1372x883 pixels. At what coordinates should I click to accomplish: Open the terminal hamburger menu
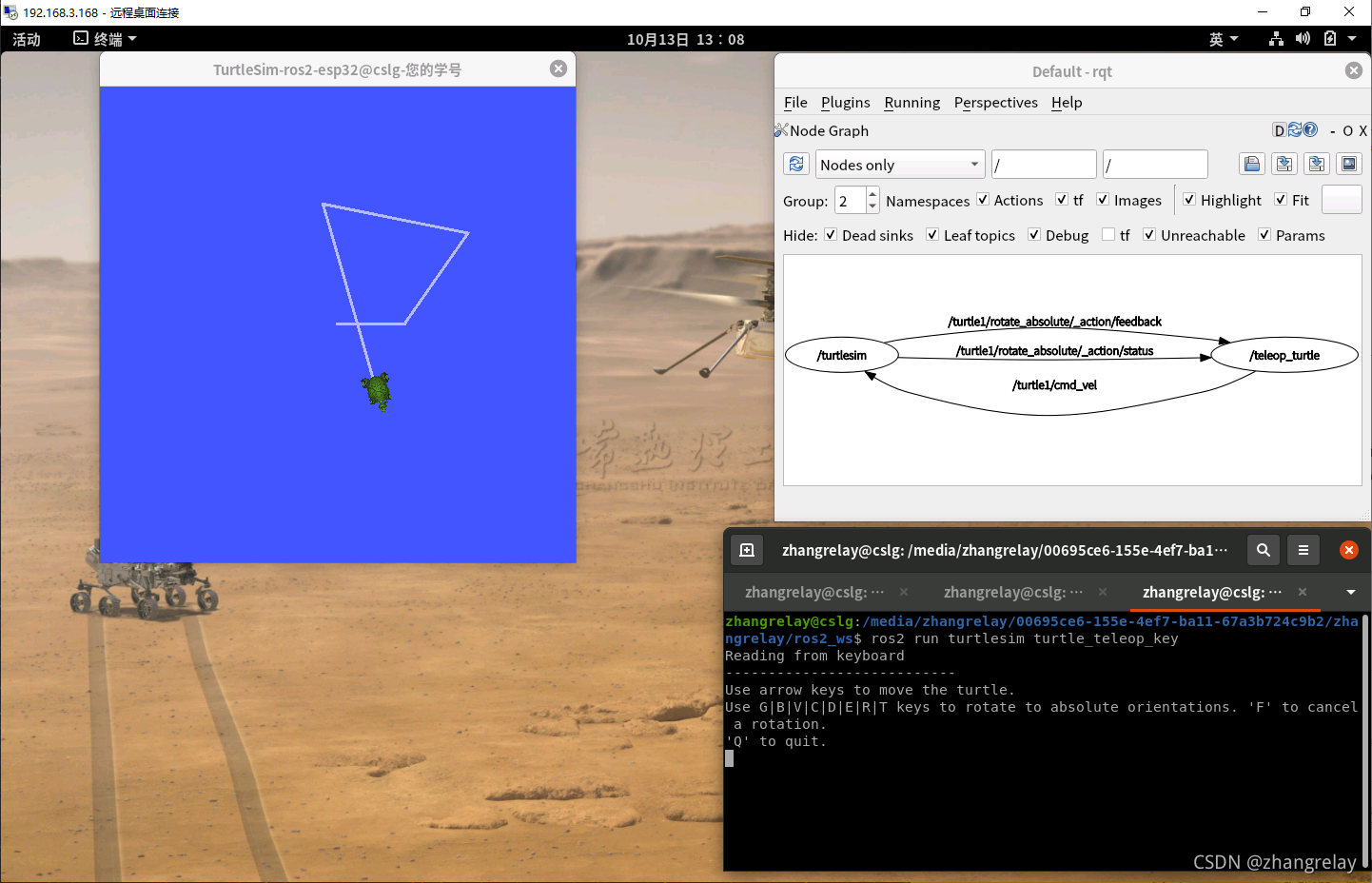pos(1303,550)
